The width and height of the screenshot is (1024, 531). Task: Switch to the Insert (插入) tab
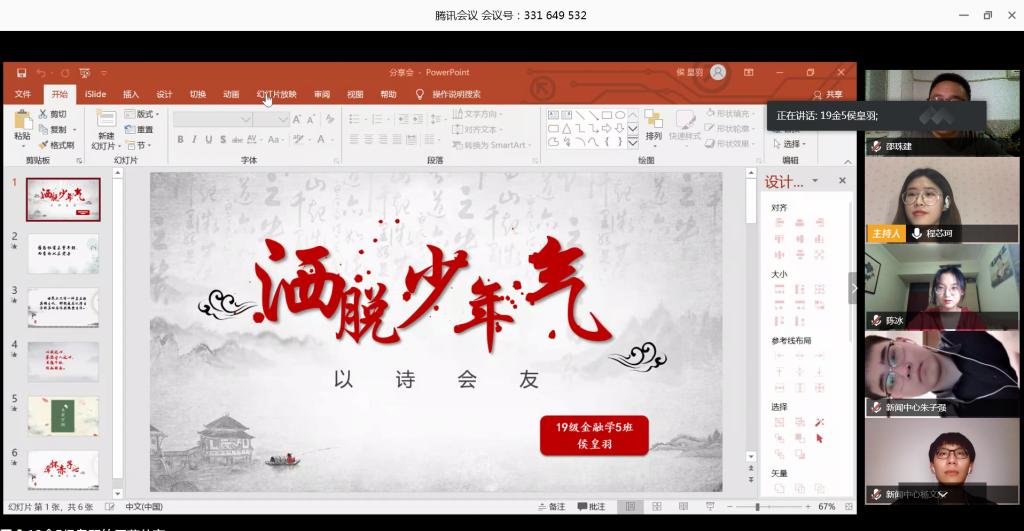tap(131, 94)
